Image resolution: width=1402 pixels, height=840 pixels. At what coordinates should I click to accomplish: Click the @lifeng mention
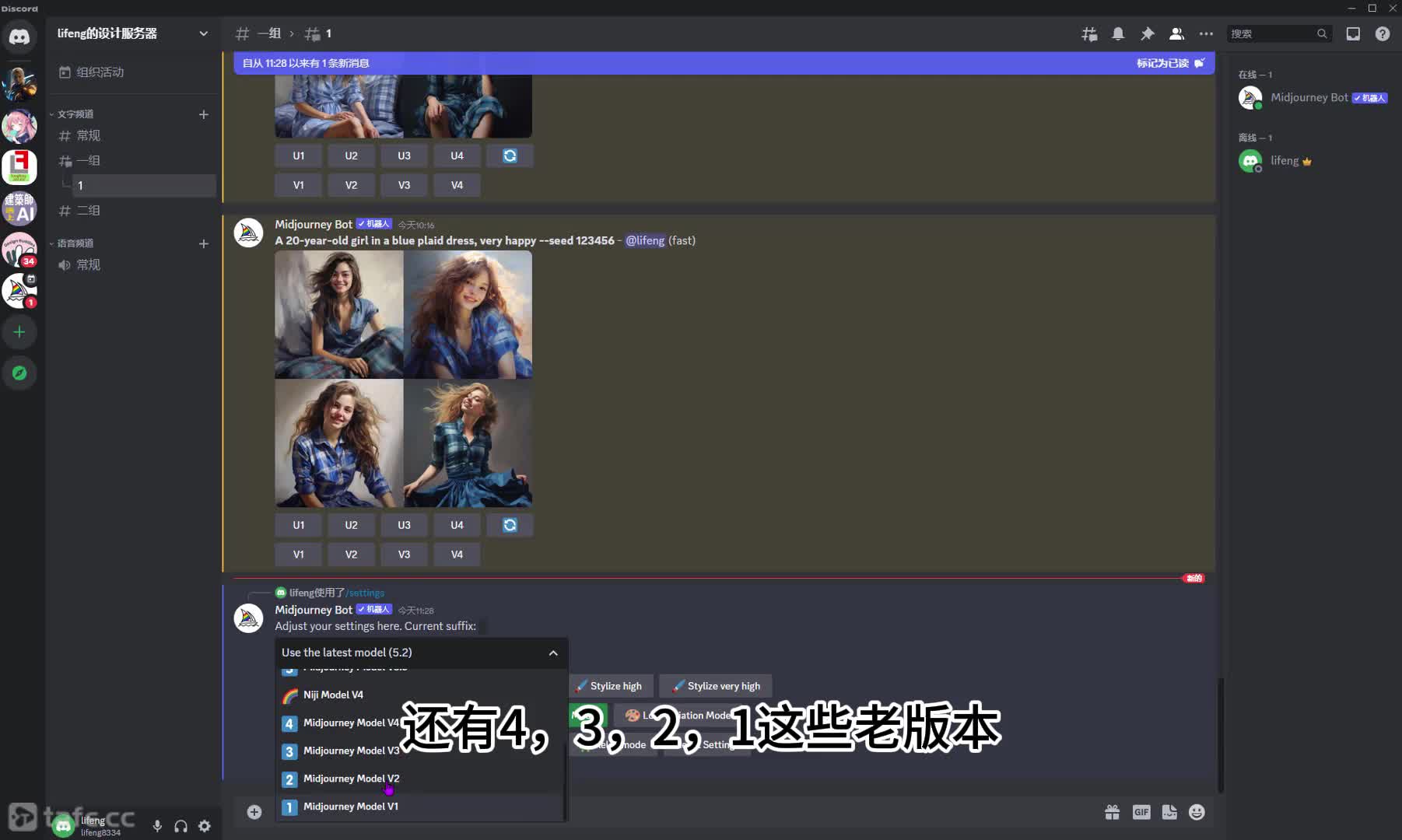tap(645, 240)
